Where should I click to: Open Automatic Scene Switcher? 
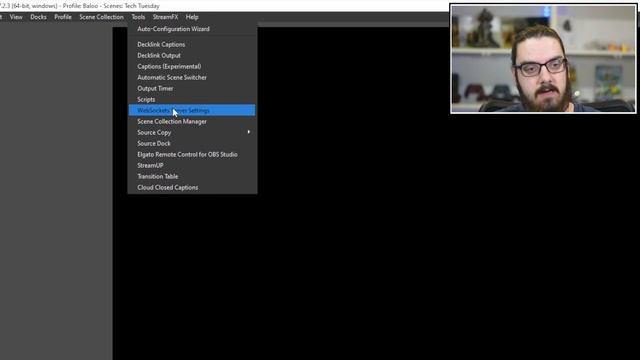pyautogui.click(x=192, y=78)
